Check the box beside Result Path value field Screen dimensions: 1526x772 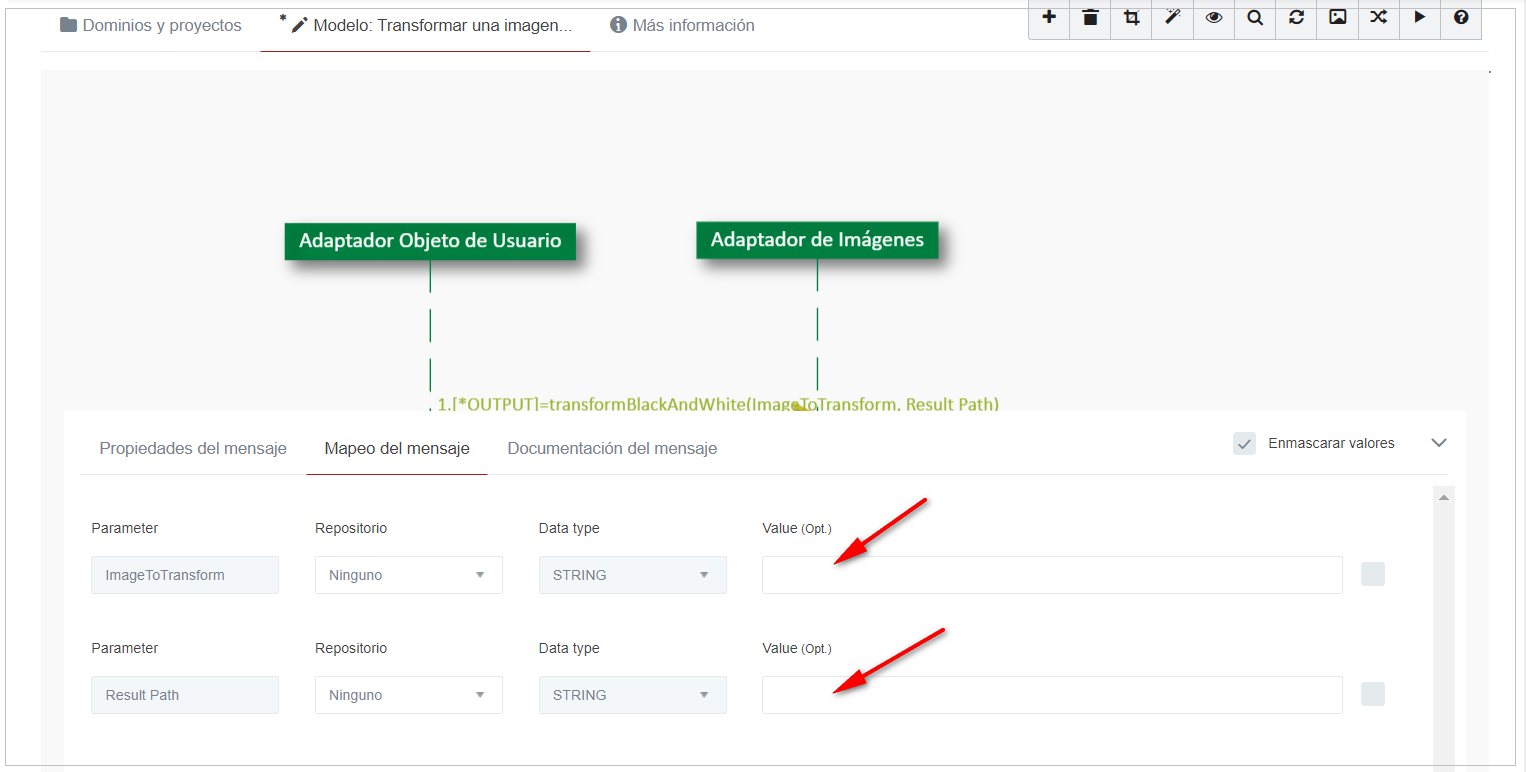coord(1373,694)
